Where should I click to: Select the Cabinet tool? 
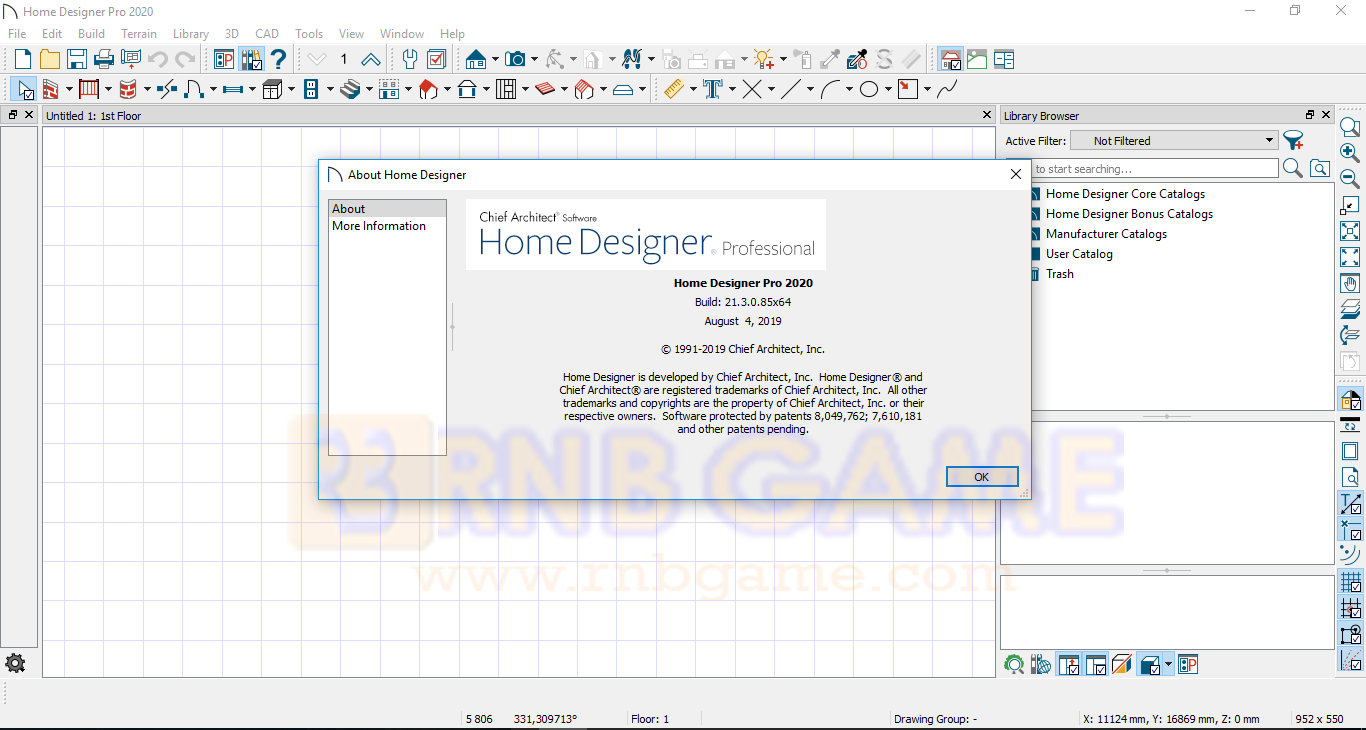pyautogui.click(x=272, y=89)
